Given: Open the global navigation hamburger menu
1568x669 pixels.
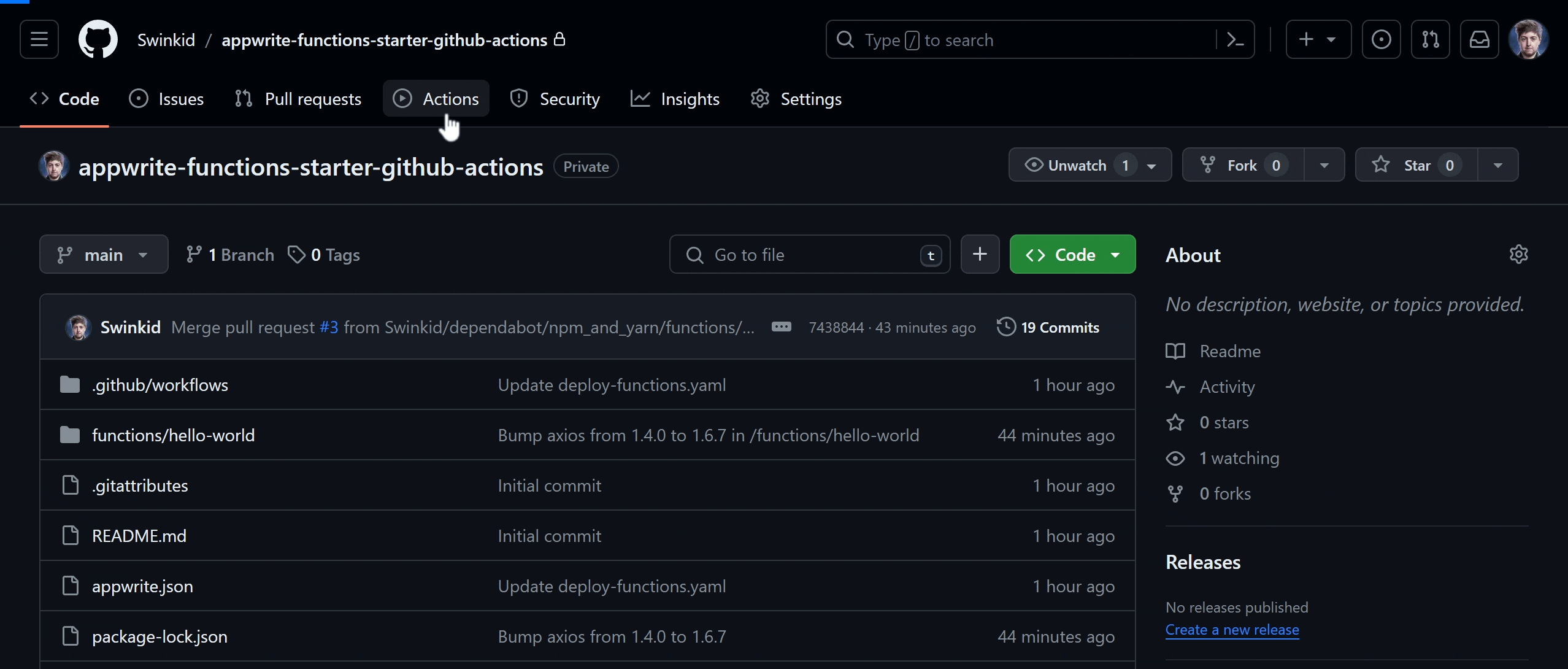Looking at the screenshot, I should click(39, 39).
